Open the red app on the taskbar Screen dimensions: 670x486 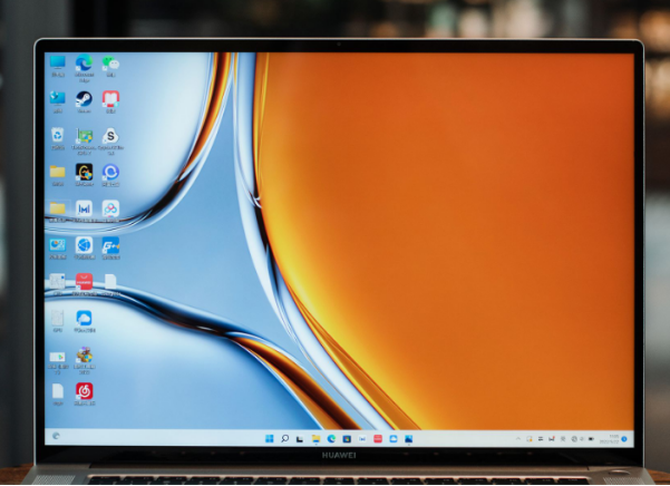(378, 439)
